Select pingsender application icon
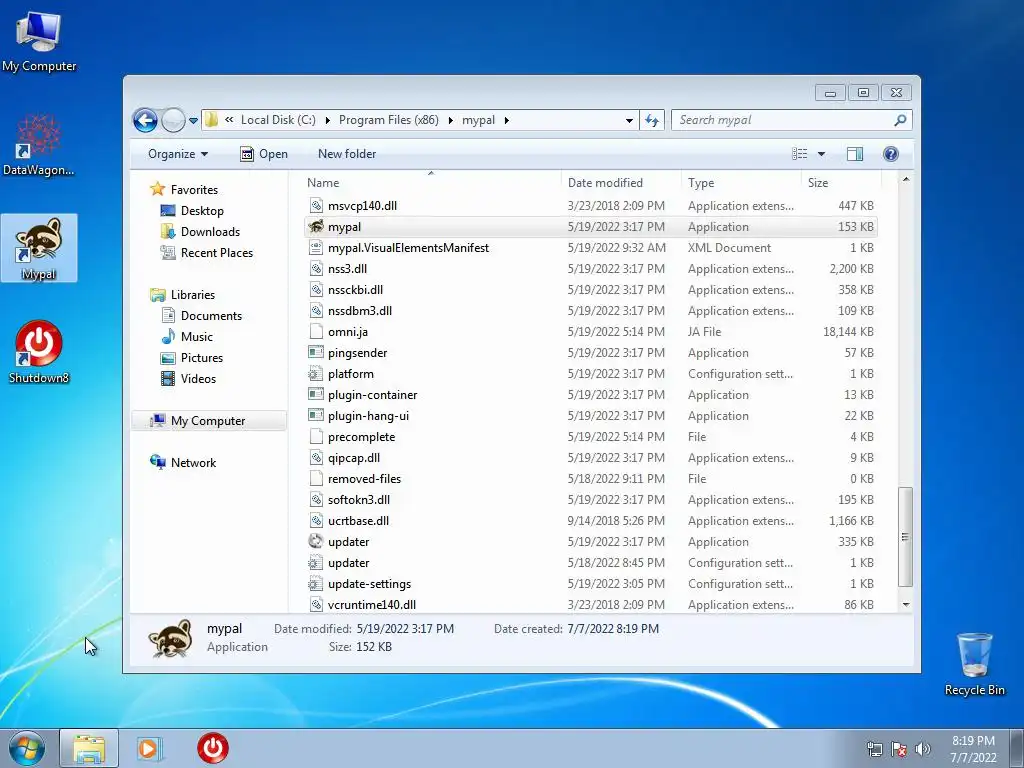This screenshot has height=768, width=1024. (x=316, y=353)
